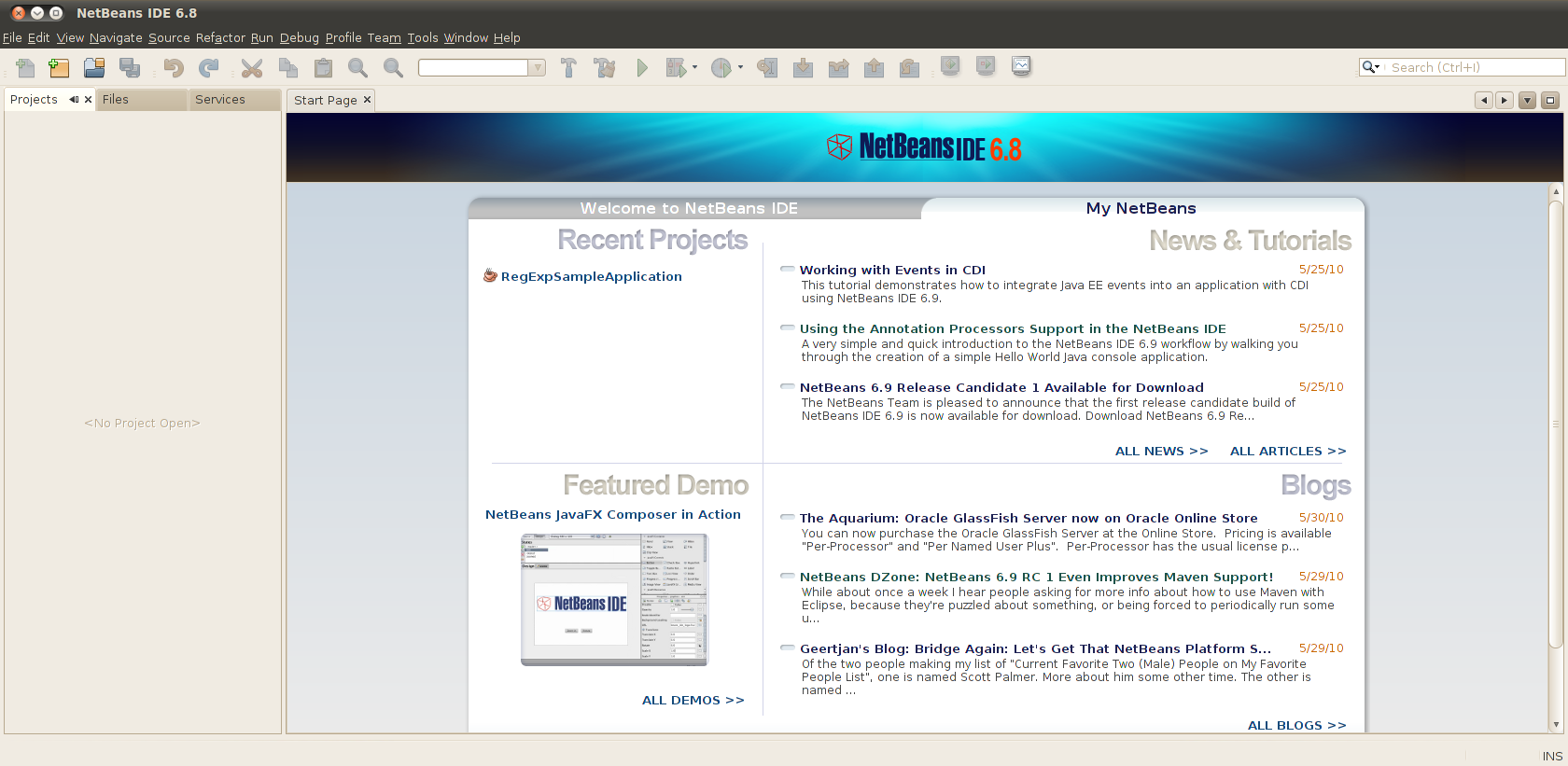The image size is (1568, 766).
Task: Maximize the editor window area
Action: point(1550,101)
